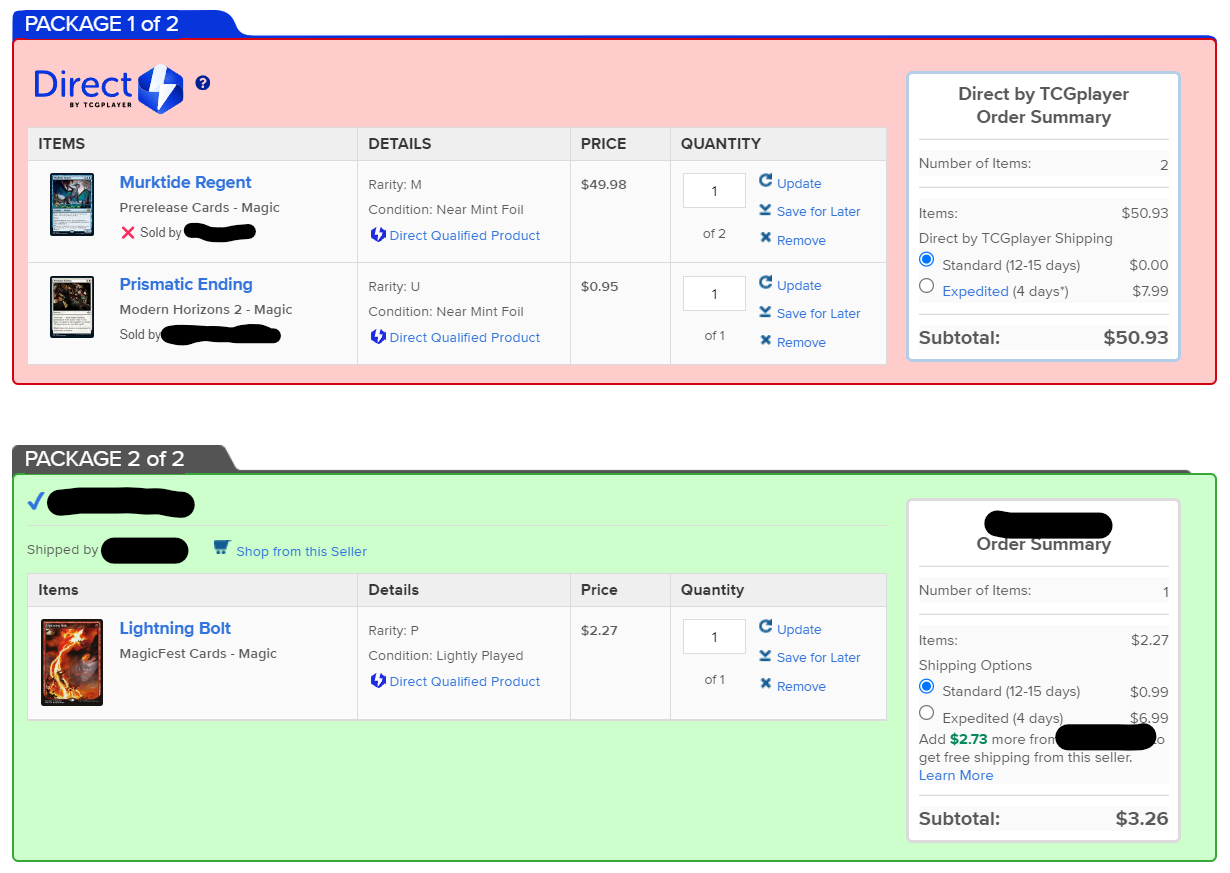Click Shop from this Seller link

pyautogui.click(x=301, y=551)
